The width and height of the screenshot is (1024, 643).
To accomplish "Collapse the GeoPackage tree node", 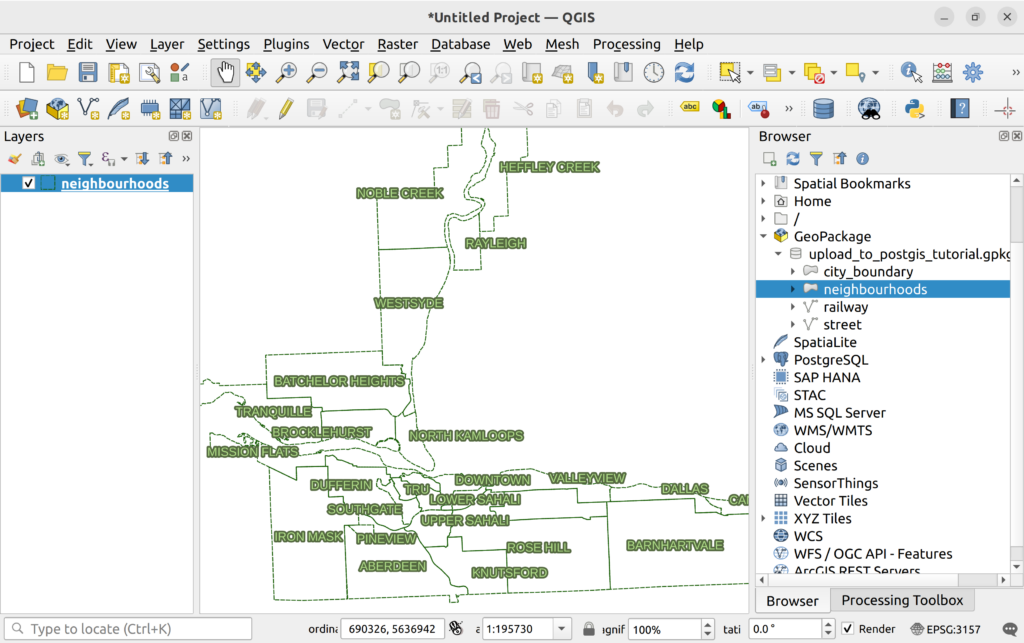I will [764, 237].
